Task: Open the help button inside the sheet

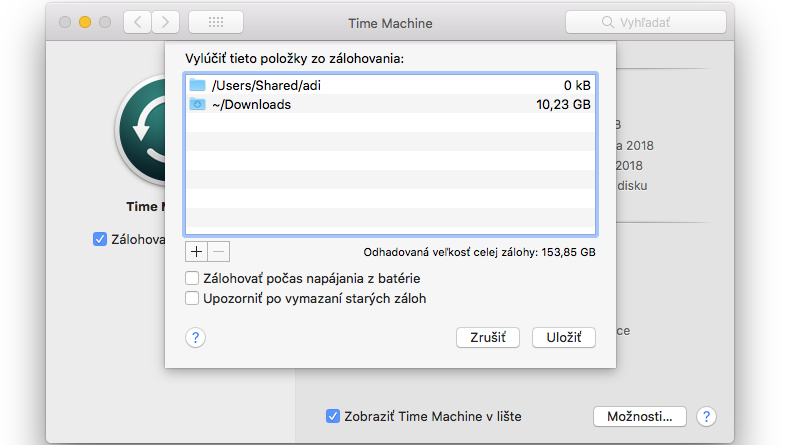Action: coord(195,338)
